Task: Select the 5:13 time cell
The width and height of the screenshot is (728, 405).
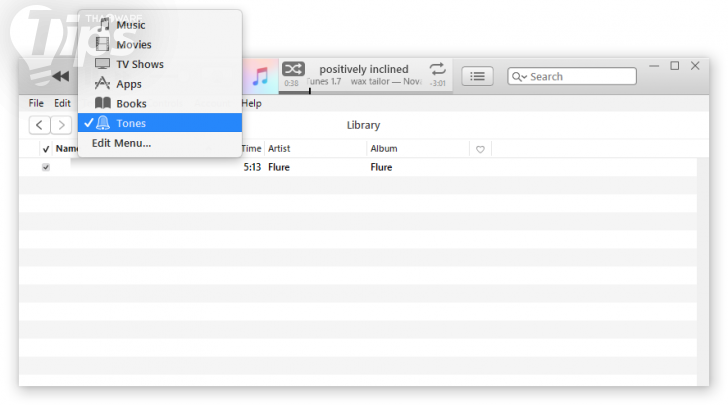Action: [x=252, y=167]
